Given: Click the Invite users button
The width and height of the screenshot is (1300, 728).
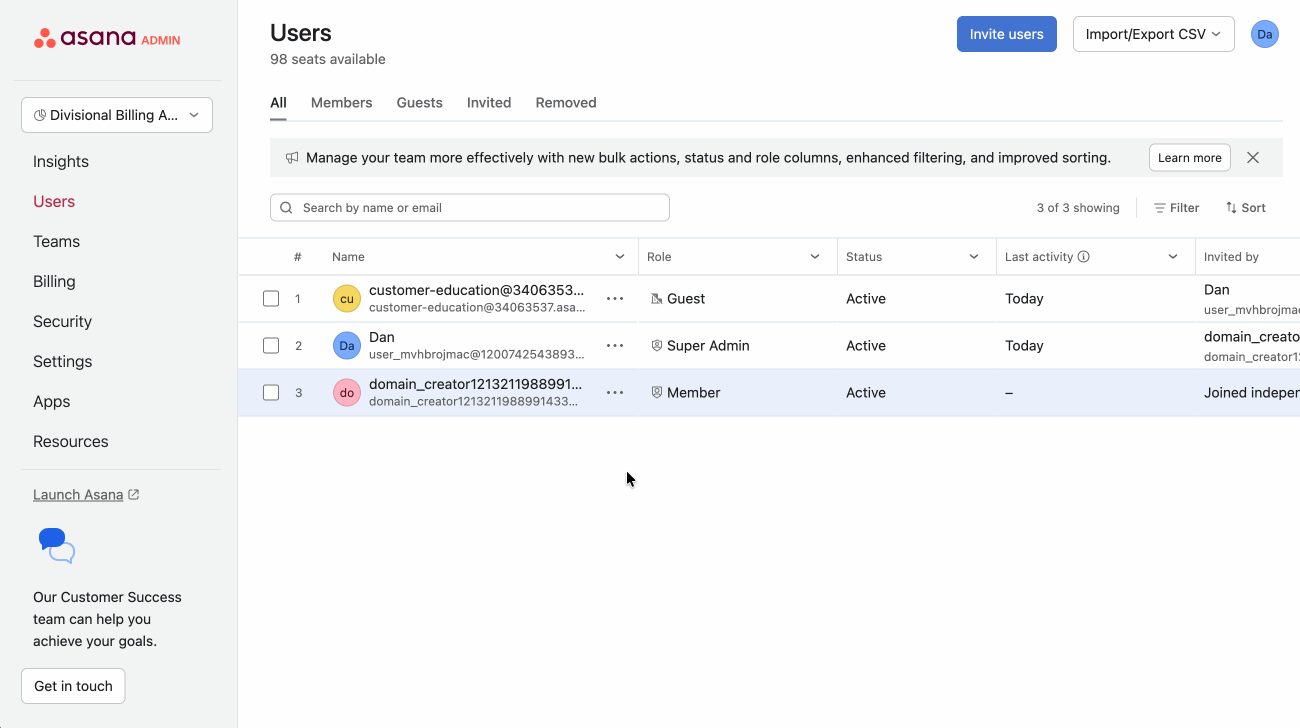Looking at the screenshot, I should (1006, 34).
